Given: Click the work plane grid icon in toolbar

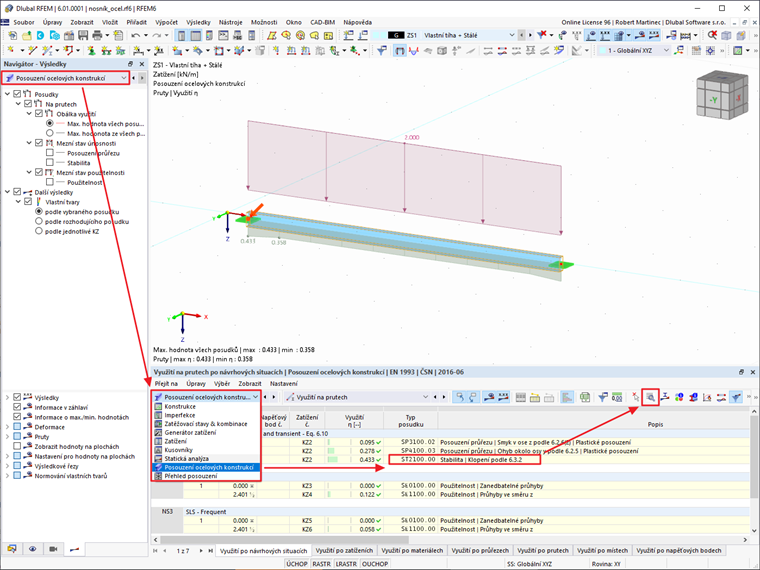Looking at the screenshot, I should point(697,50).
